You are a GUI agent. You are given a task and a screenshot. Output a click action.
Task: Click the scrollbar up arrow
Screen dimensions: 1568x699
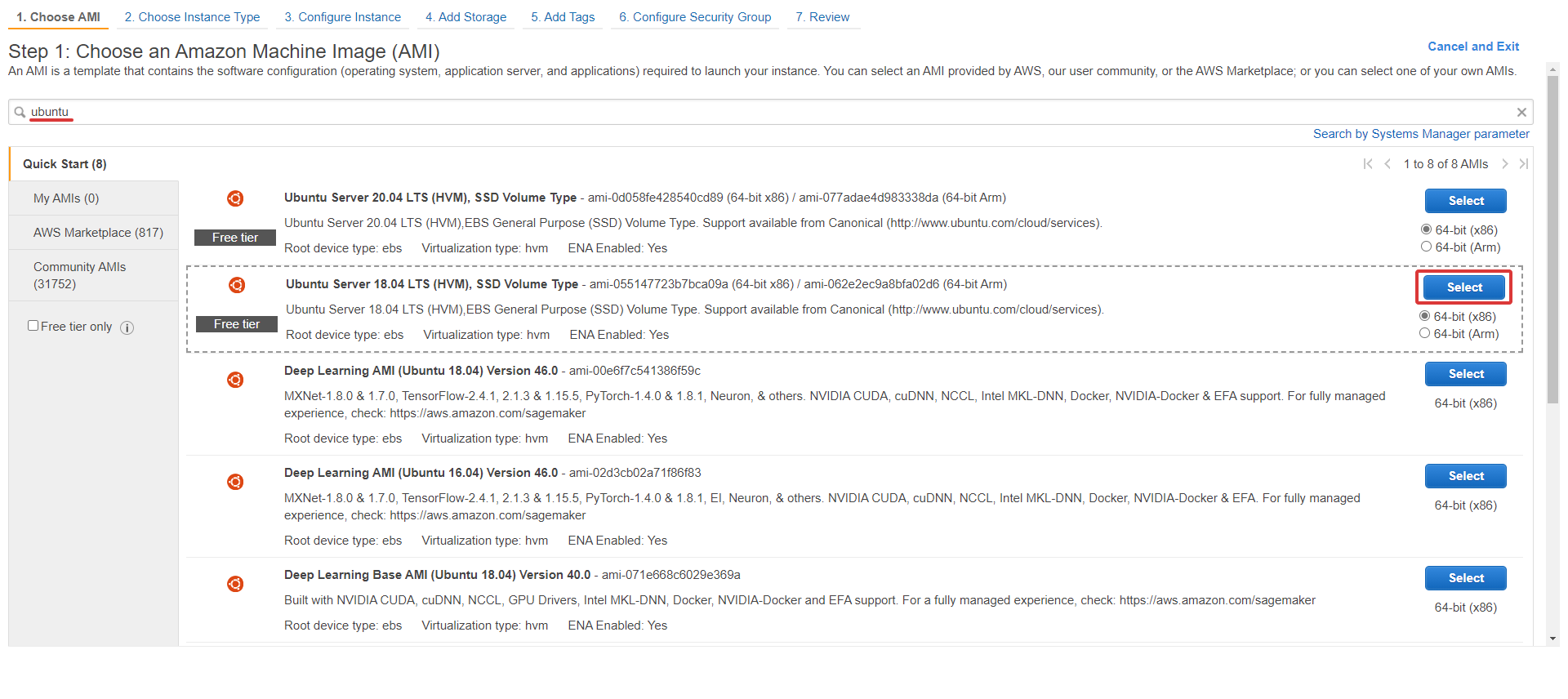[x=1552, y=69]
